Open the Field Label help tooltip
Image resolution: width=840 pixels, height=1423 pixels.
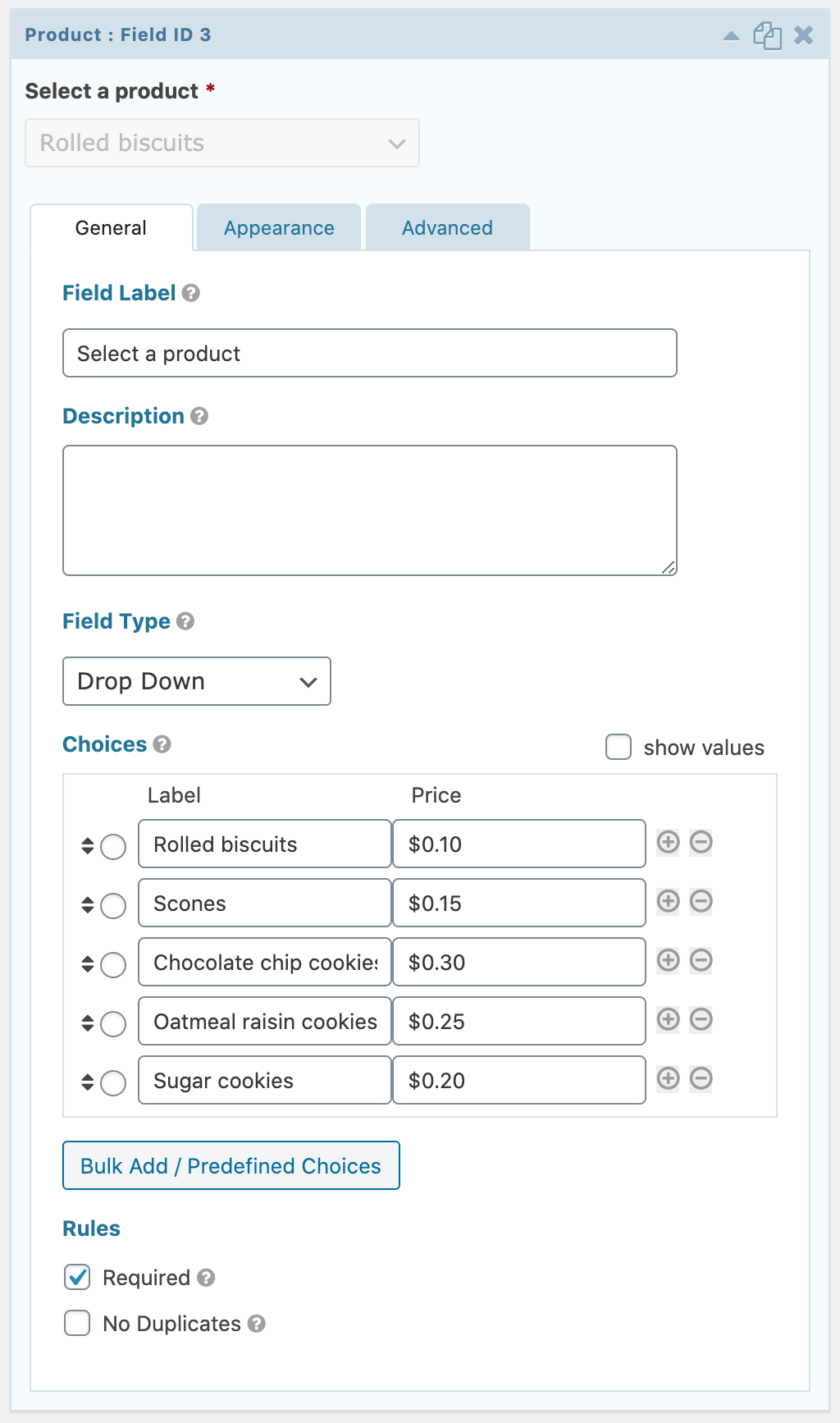[x=189, y=294]
